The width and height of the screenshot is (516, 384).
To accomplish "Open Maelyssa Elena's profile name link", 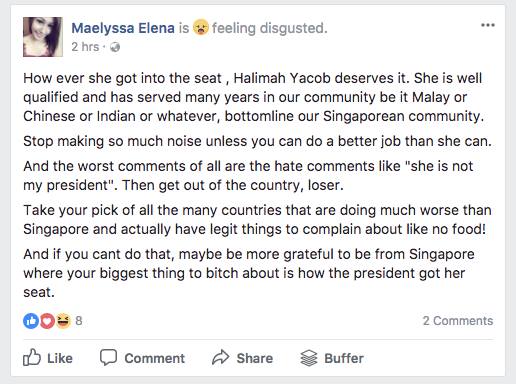I will pos(123,28).
